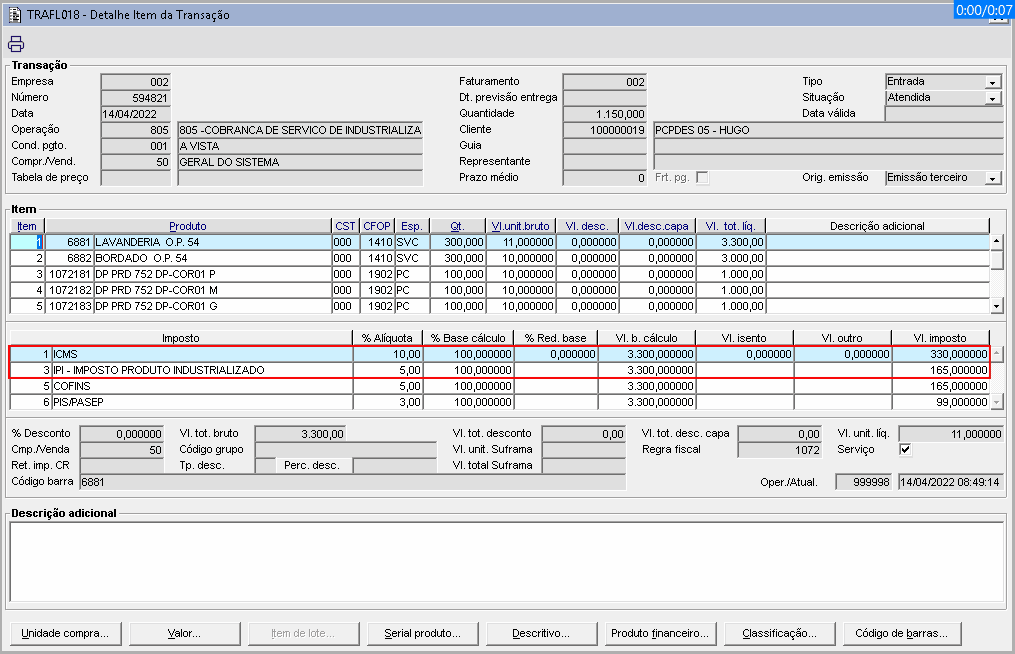Open the Tipo dropdown showing Entrada
The image size is (1015, 654).
[x=992, y=82]
